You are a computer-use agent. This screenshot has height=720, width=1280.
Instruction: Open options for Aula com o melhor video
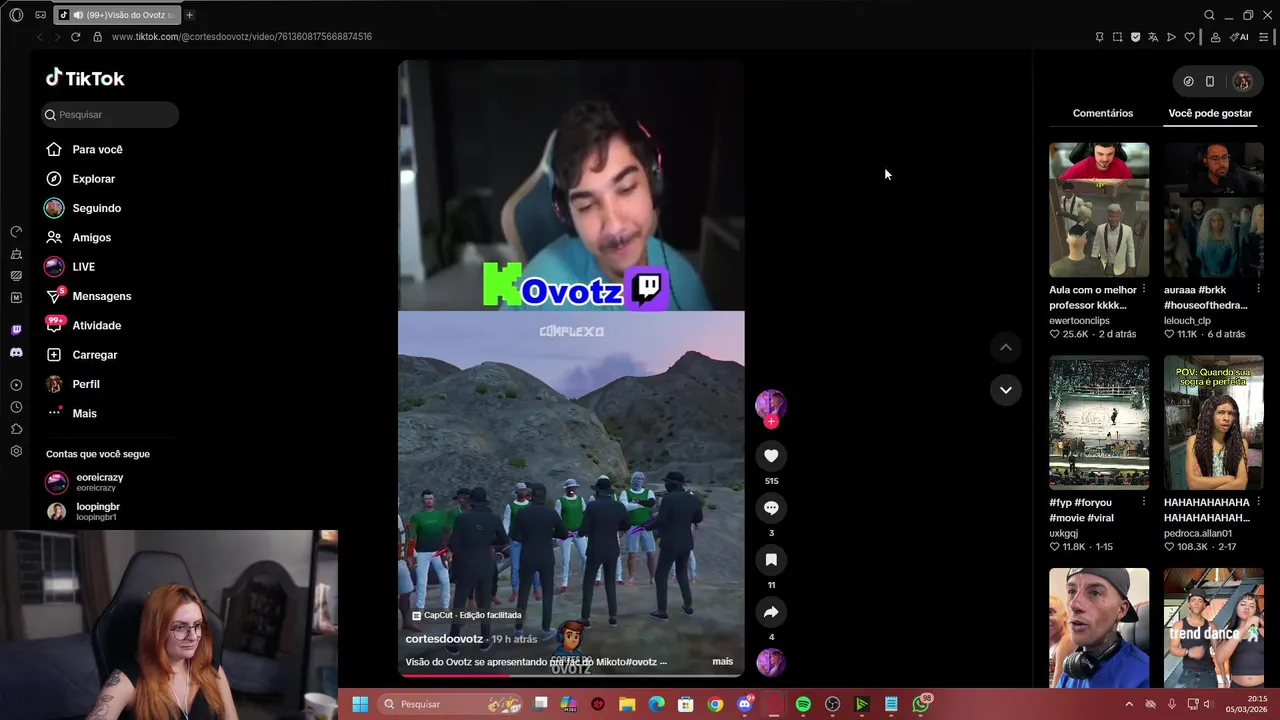[x=1144, y=290]
